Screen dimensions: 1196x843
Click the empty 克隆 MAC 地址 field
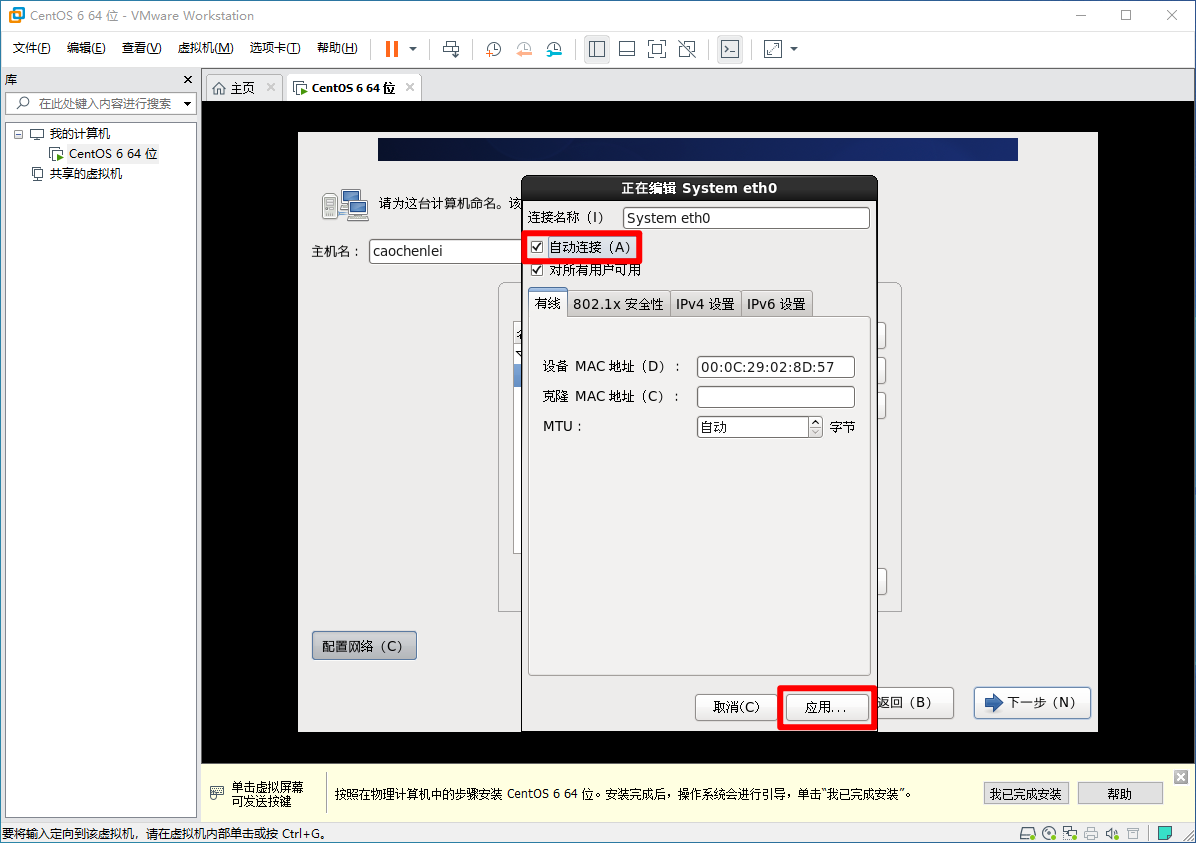click(x=776, y=397)
